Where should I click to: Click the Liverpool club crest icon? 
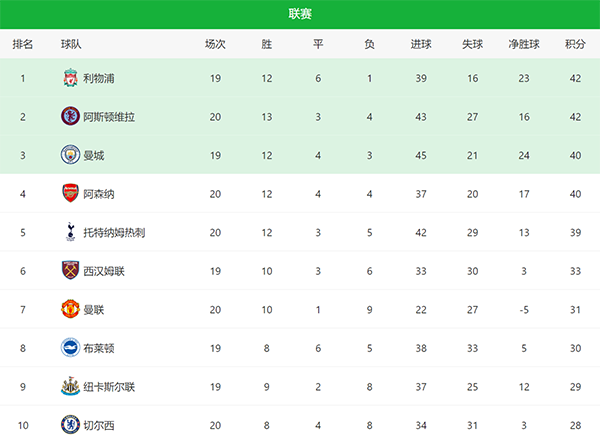(70, 78)
